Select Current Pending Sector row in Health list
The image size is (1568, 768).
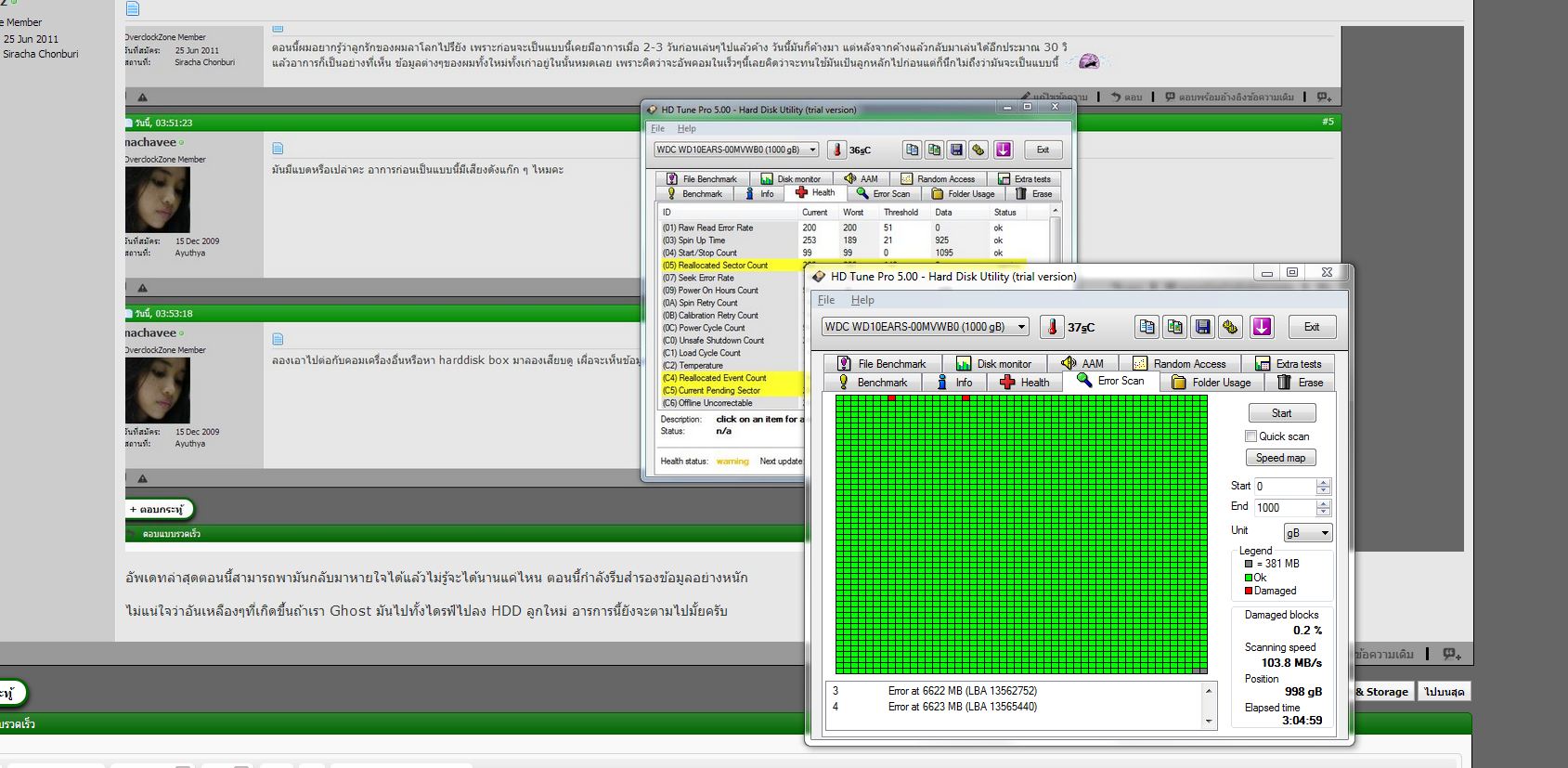pyautogui.click(x=732, y=391)
